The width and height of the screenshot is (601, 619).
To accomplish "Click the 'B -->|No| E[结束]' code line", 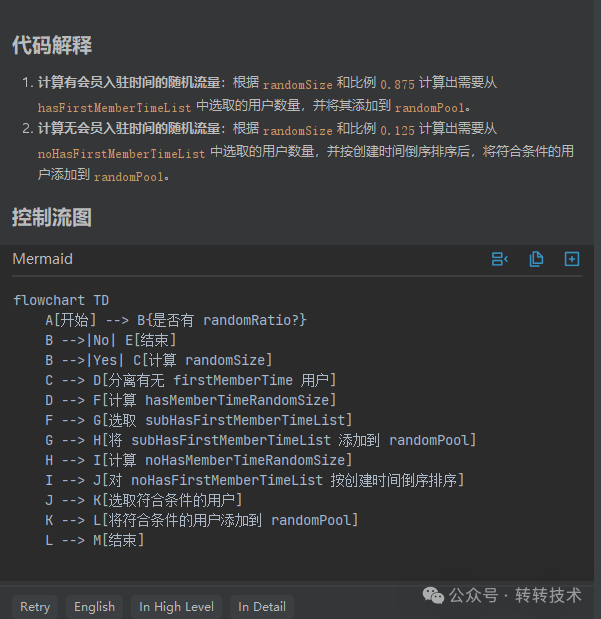I will point(111,340).
